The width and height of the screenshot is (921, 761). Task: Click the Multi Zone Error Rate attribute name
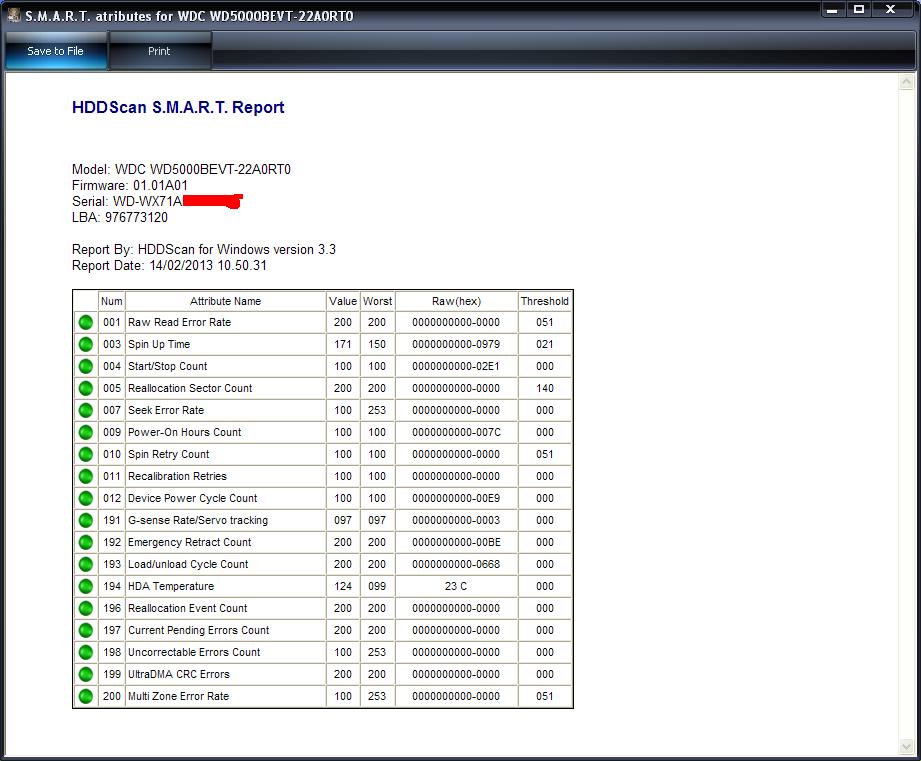pos(179,696)
